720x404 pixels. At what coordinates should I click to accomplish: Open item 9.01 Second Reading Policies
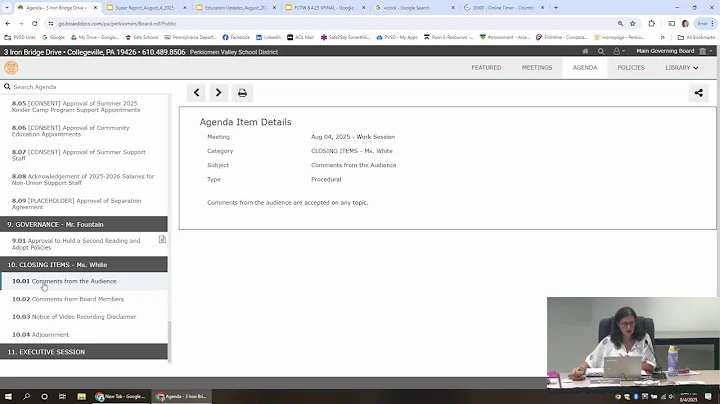click(76, 244)
